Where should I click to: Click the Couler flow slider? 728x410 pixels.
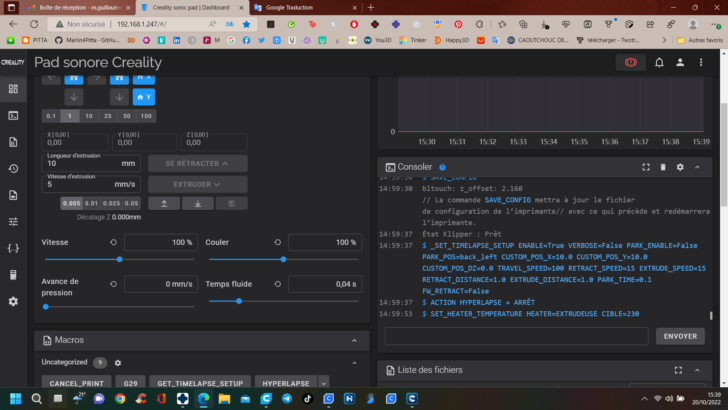(282, 259)
